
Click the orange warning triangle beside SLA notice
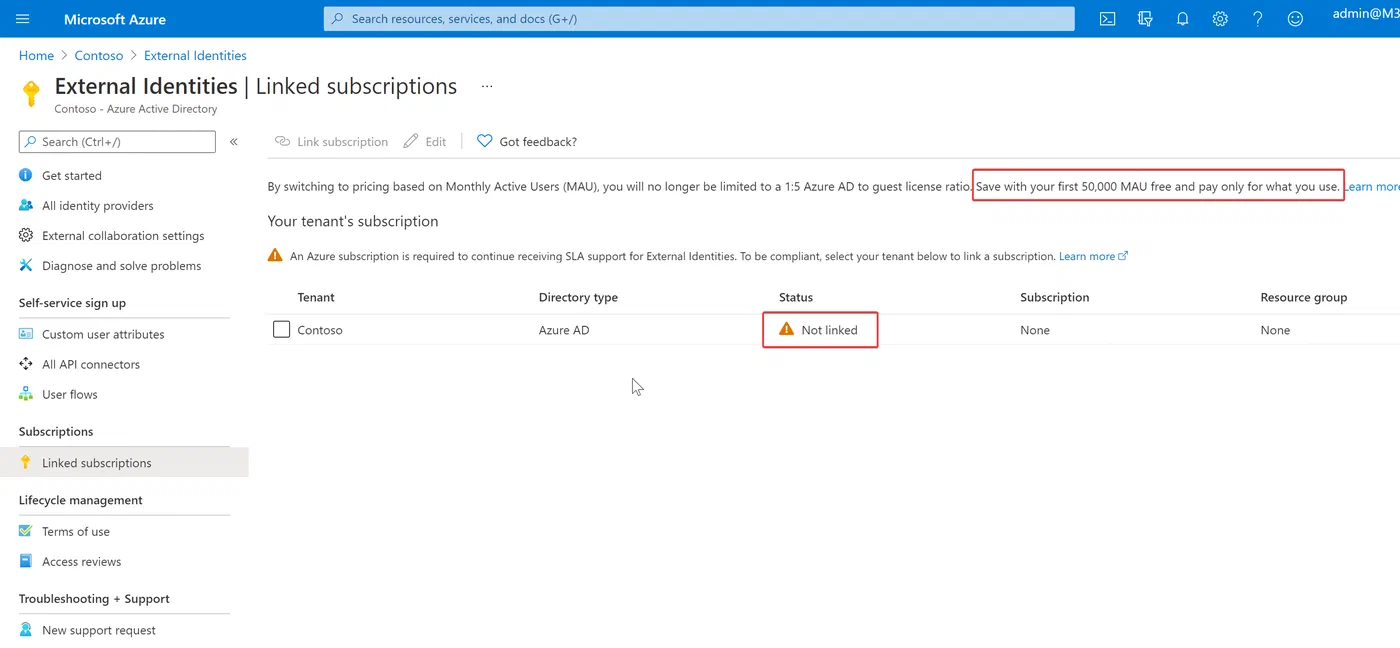coord(275,256)
